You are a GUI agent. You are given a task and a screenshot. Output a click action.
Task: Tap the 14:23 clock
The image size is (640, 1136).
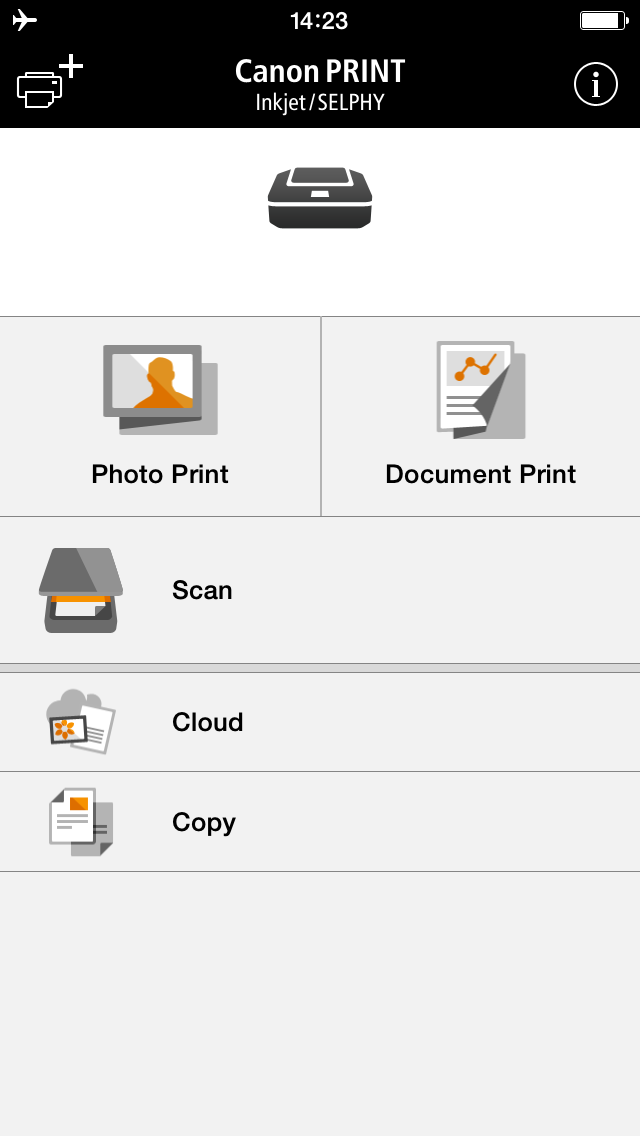320,20
